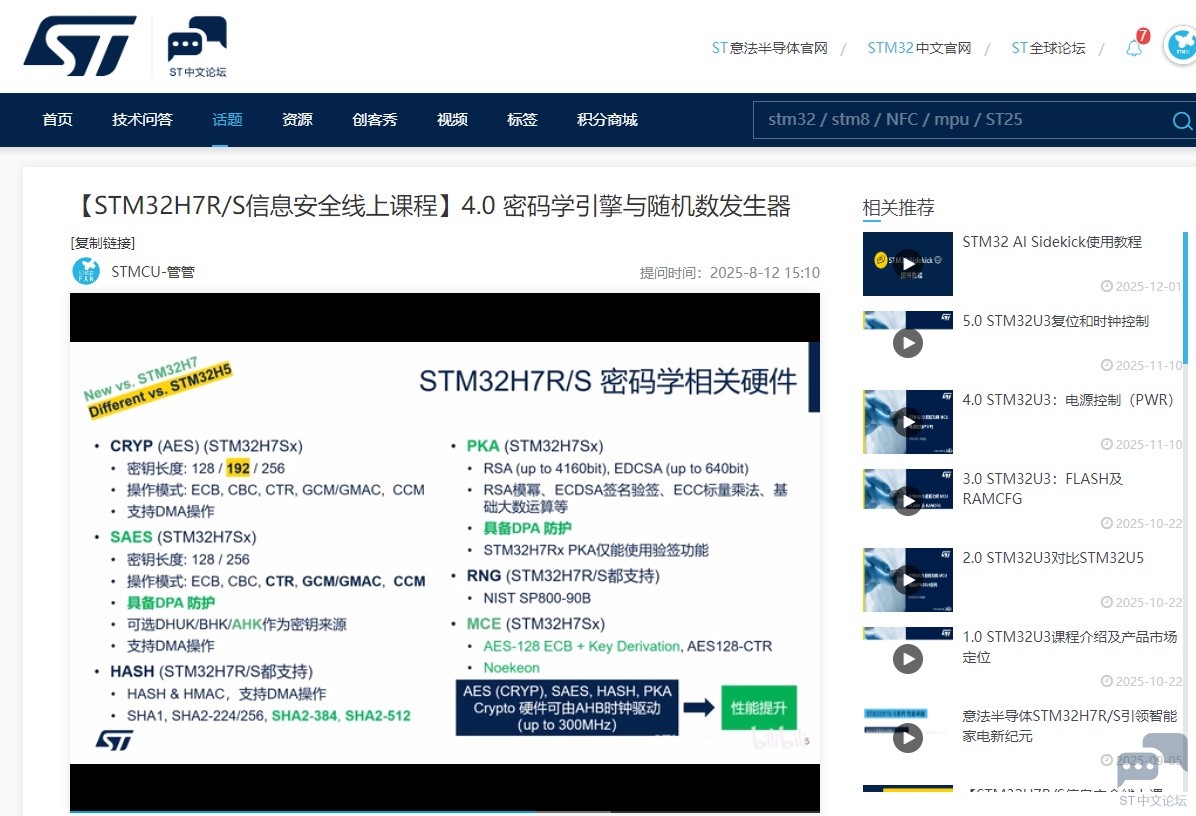Click the sidebar blue scrollbar
Screen dimensions: 1196x816
(x=1185, y=300)
